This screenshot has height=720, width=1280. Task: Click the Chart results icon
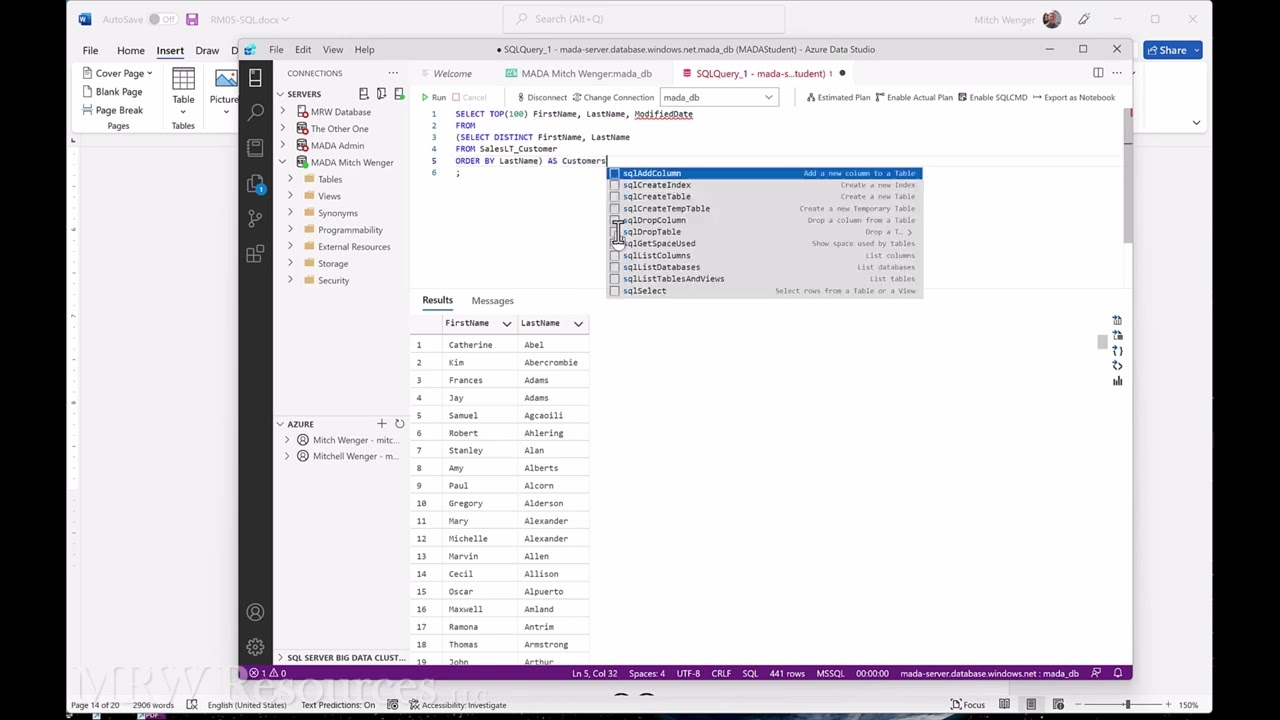coord(1117,381)
